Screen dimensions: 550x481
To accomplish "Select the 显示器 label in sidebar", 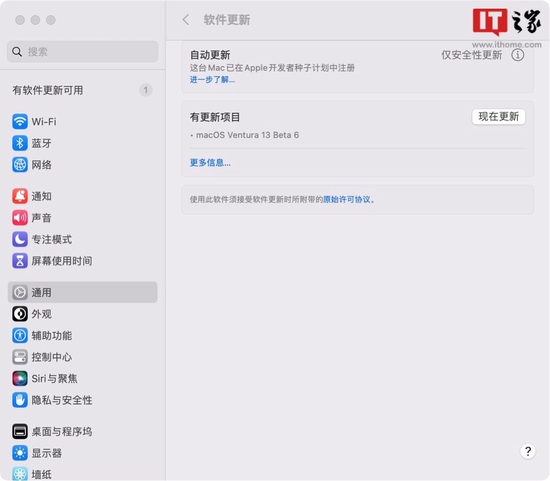I will tap(47, 453).
